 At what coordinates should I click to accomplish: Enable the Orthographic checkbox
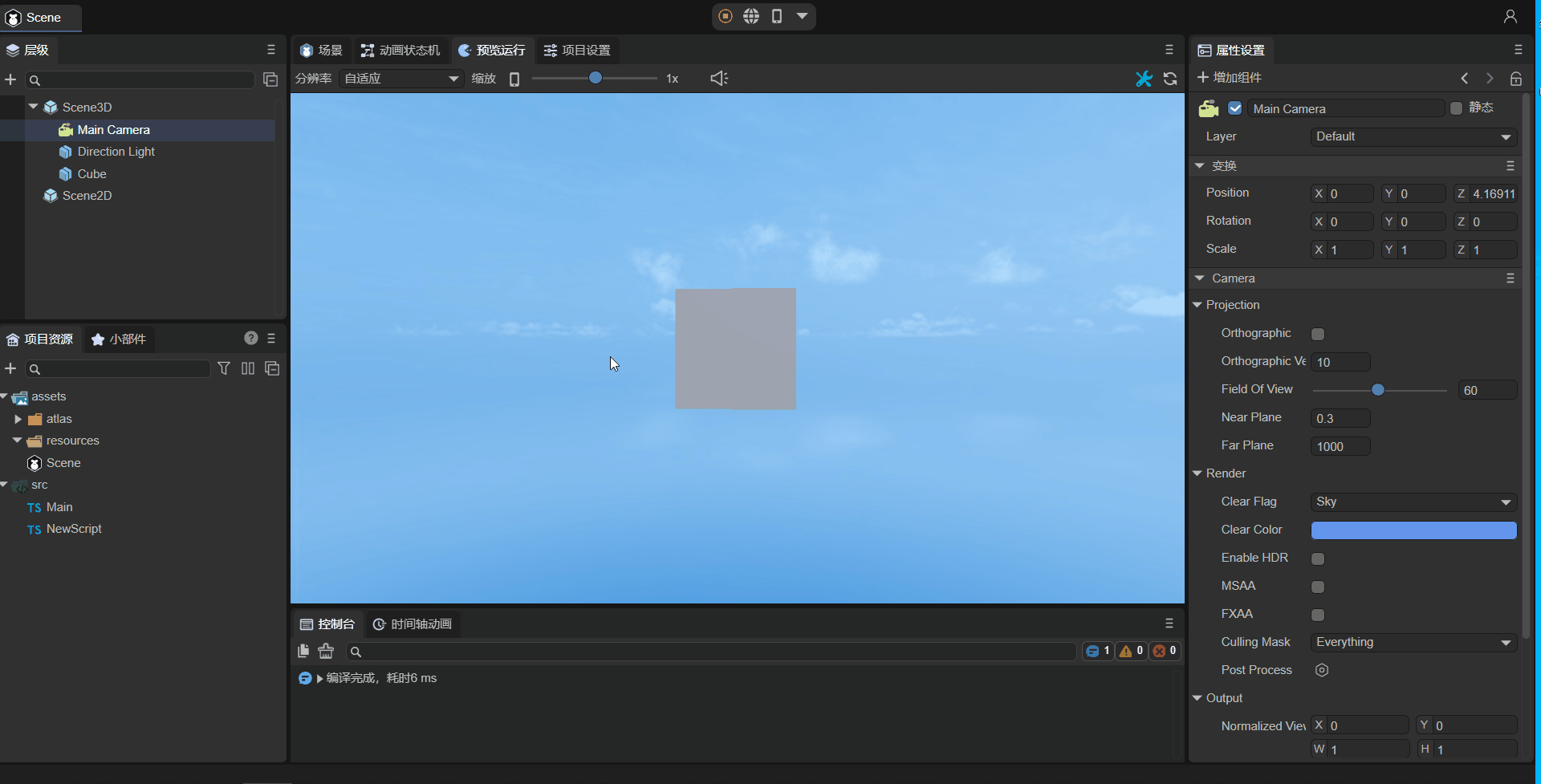[x=1318, y=334]
